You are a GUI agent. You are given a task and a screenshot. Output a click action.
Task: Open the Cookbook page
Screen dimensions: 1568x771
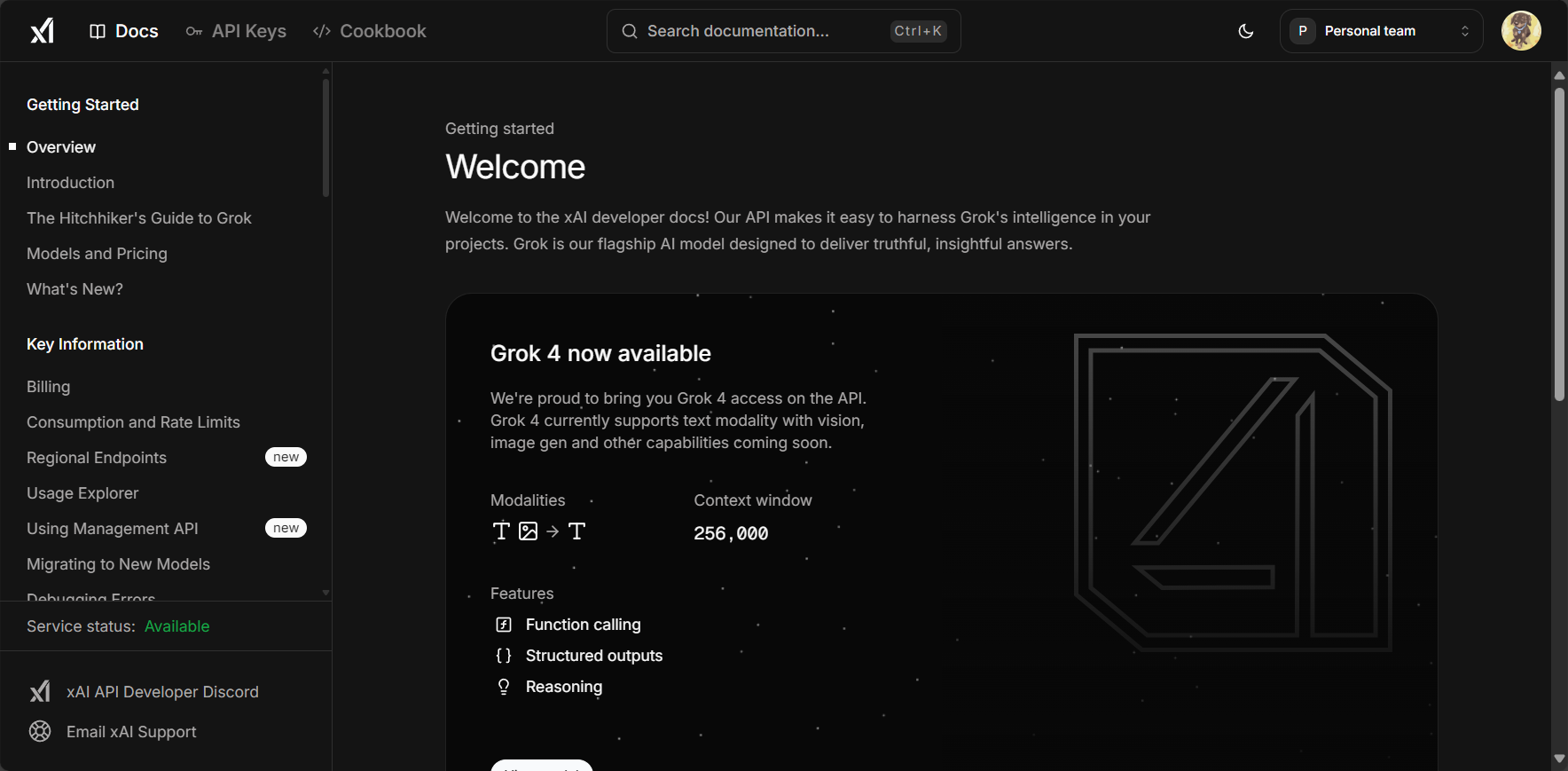point(370,31)
